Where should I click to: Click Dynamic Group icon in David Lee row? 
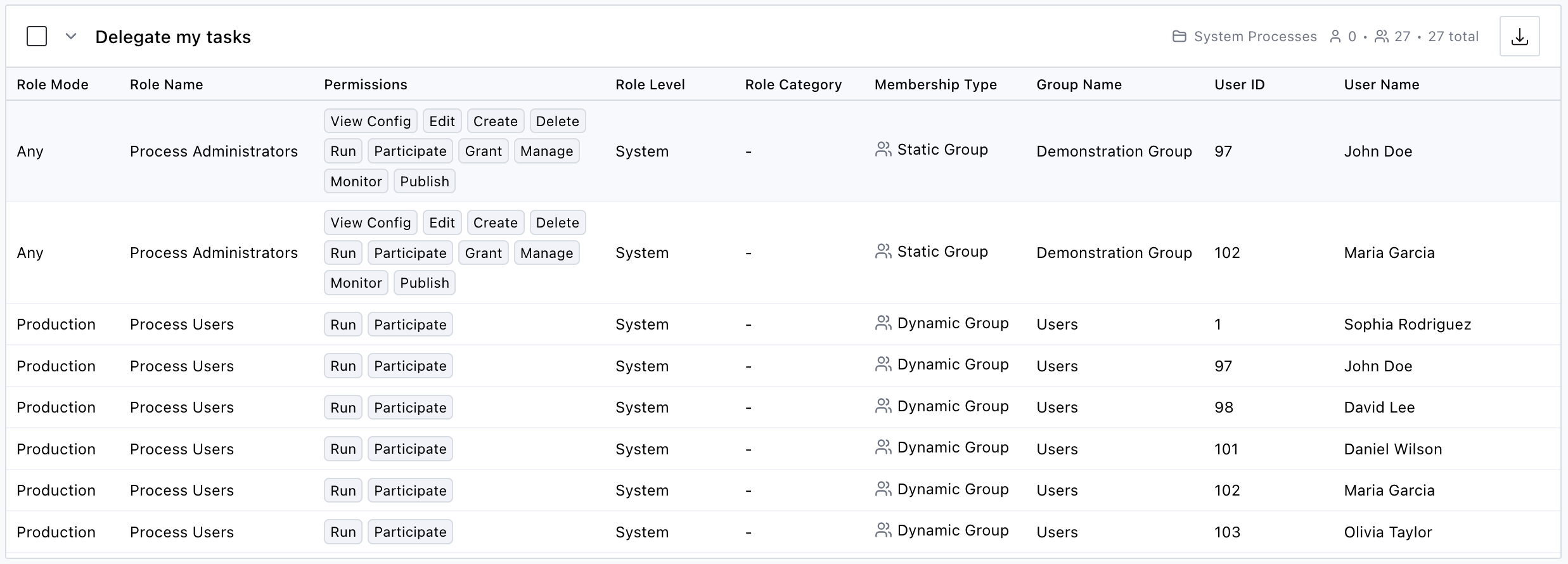(x=883, y=406)
